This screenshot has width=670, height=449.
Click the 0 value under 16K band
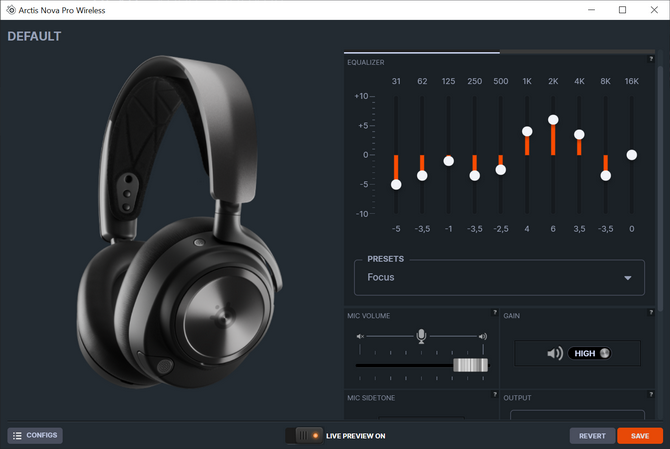pos(632,229)
